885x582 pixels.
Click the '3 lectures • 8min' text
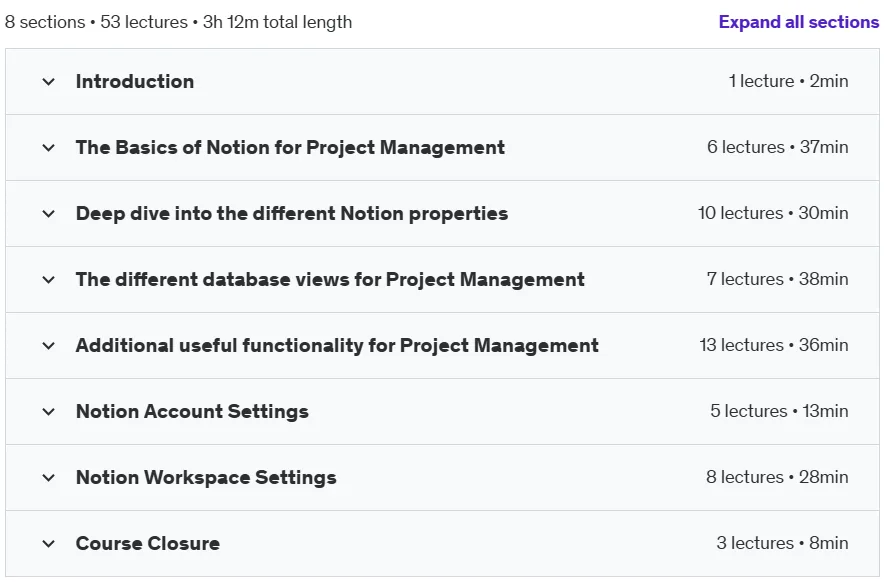point(782,543)
